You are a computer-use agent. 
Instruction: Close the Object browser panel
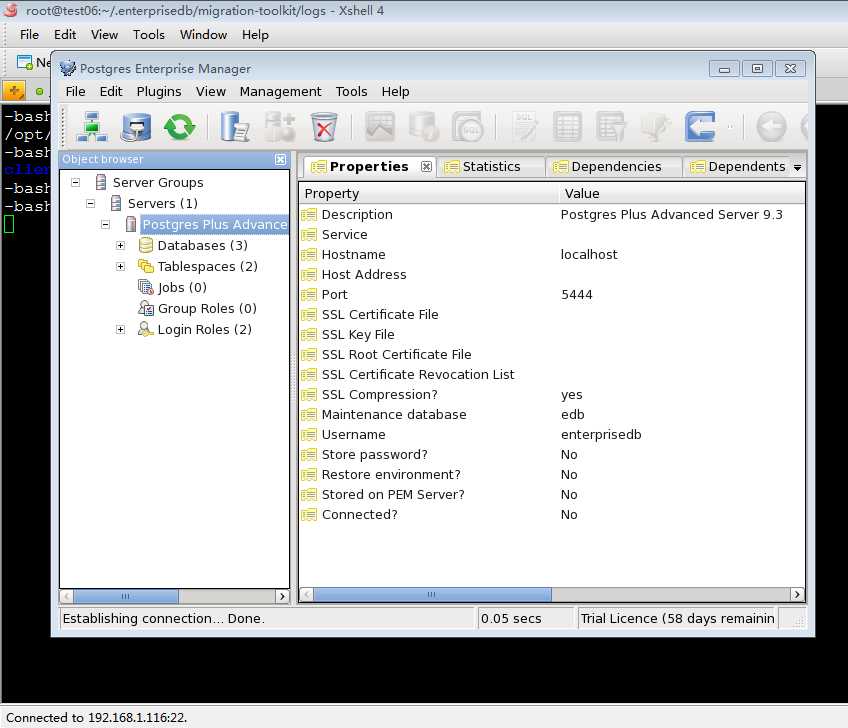[280, 159]
